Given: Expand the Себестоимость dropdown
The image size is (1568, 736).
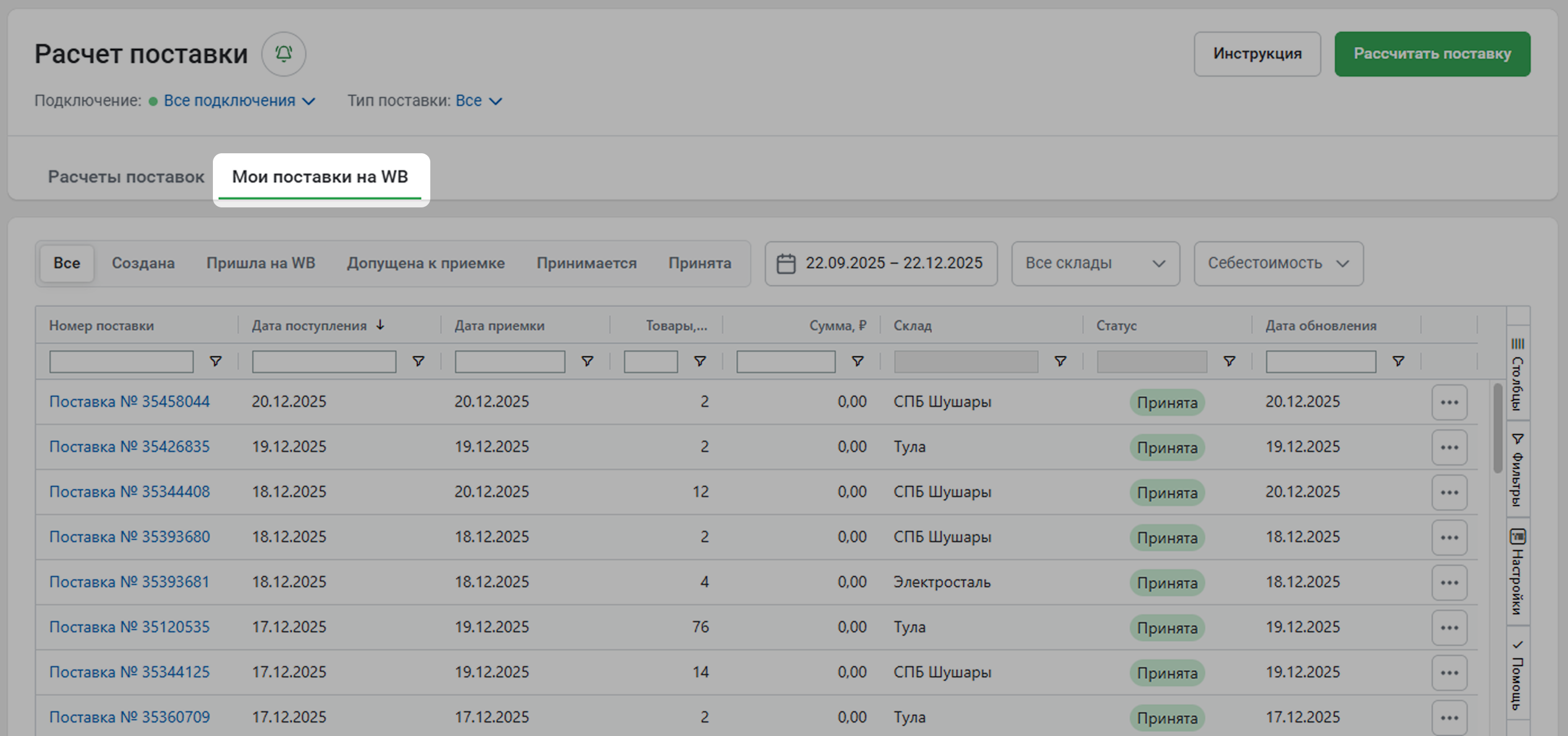Looking at the screenshot, I should pyautogui.click(x=1277, y=263).
